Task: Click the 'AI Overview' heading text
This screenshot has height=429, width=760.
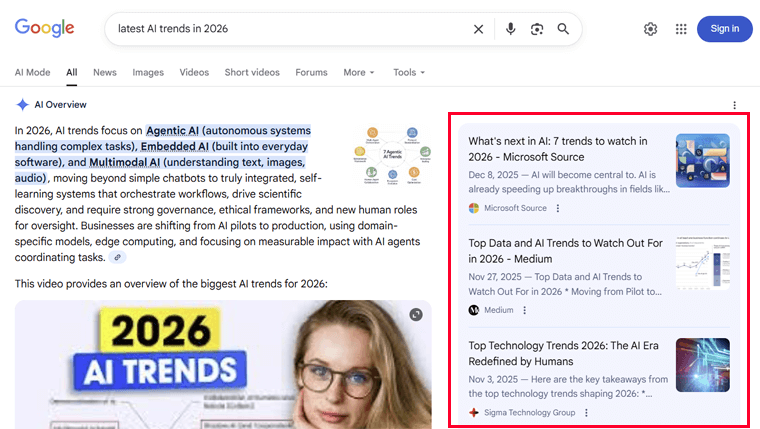Action: click(x=60, y=105)
